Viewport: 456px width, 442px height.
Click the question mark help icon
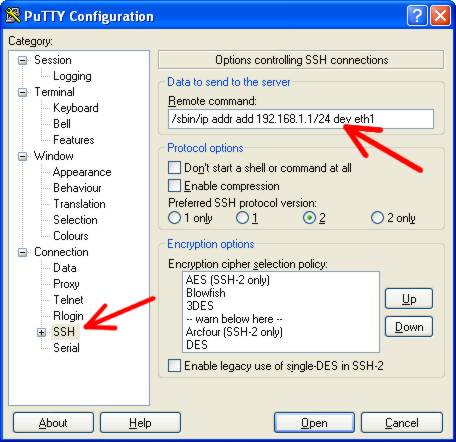[x=417, y=16]
